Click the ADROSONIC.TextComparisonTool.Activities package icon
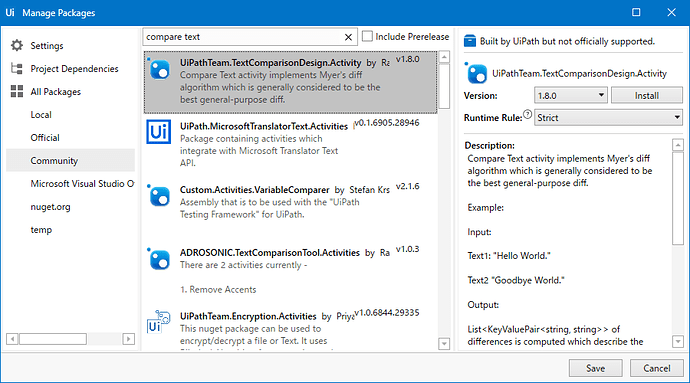This screenshot has width=690, height=383. (159, 258)
